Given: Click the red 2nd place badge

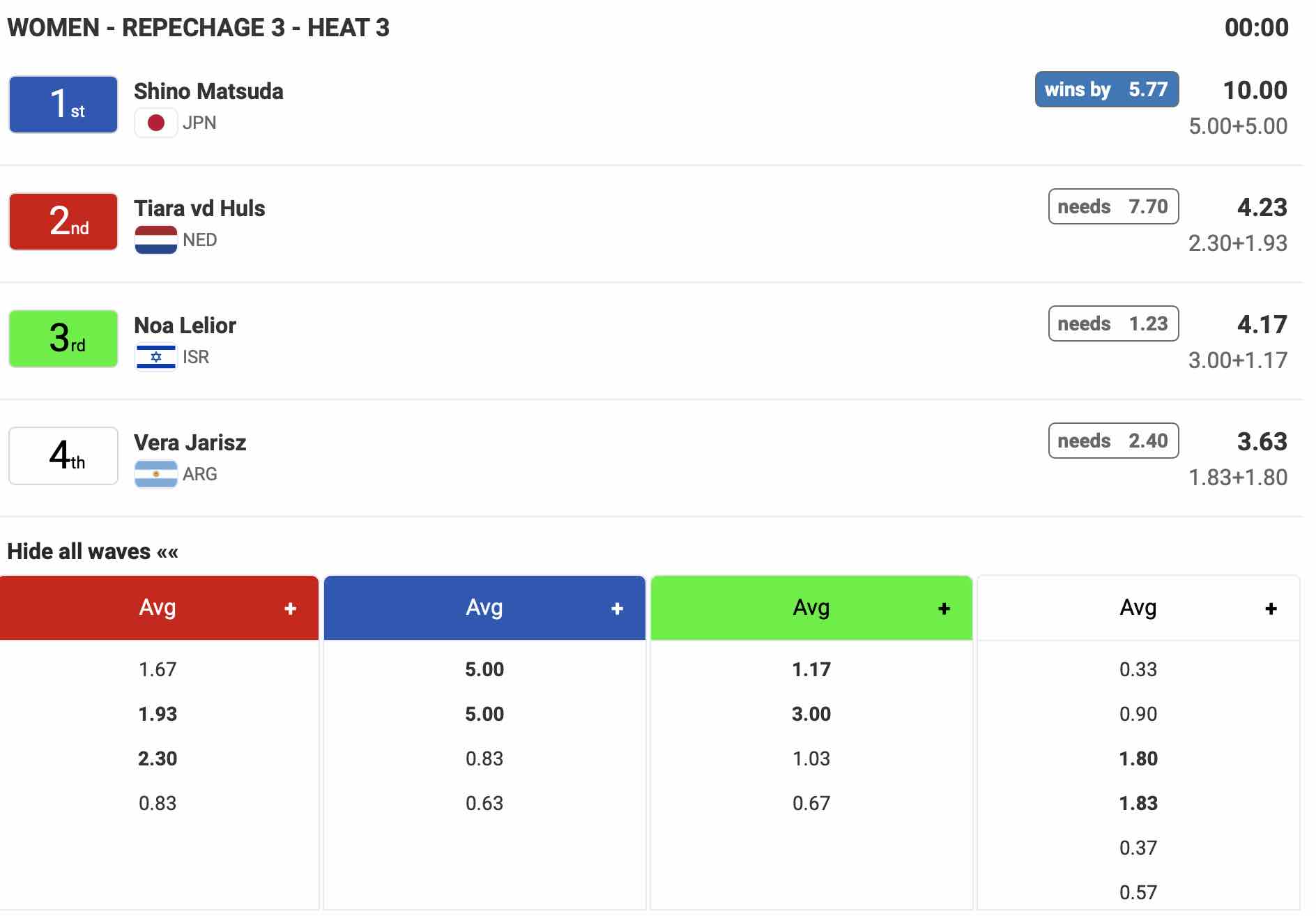Looking at the screenshot, I should pos(63,222).
